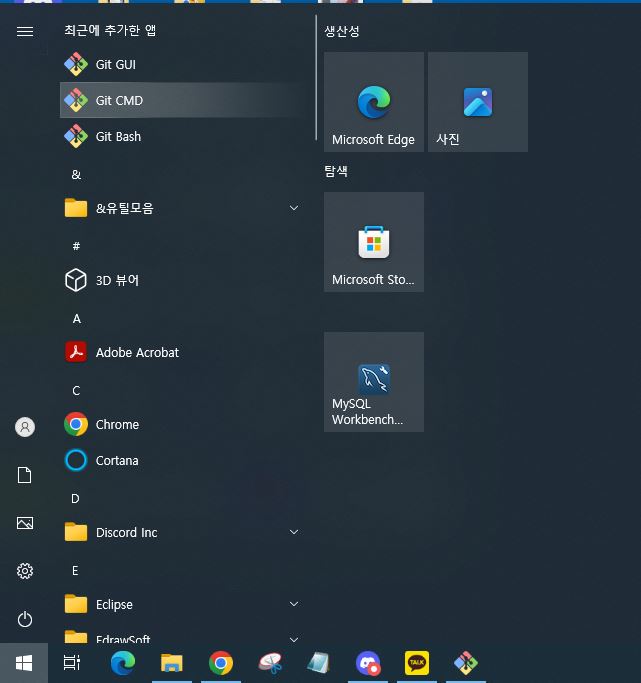Launch the 3D 뷰어 app
Image resolution: width=641 pixels, height=683 pixels.
click(x=183, y=280)
